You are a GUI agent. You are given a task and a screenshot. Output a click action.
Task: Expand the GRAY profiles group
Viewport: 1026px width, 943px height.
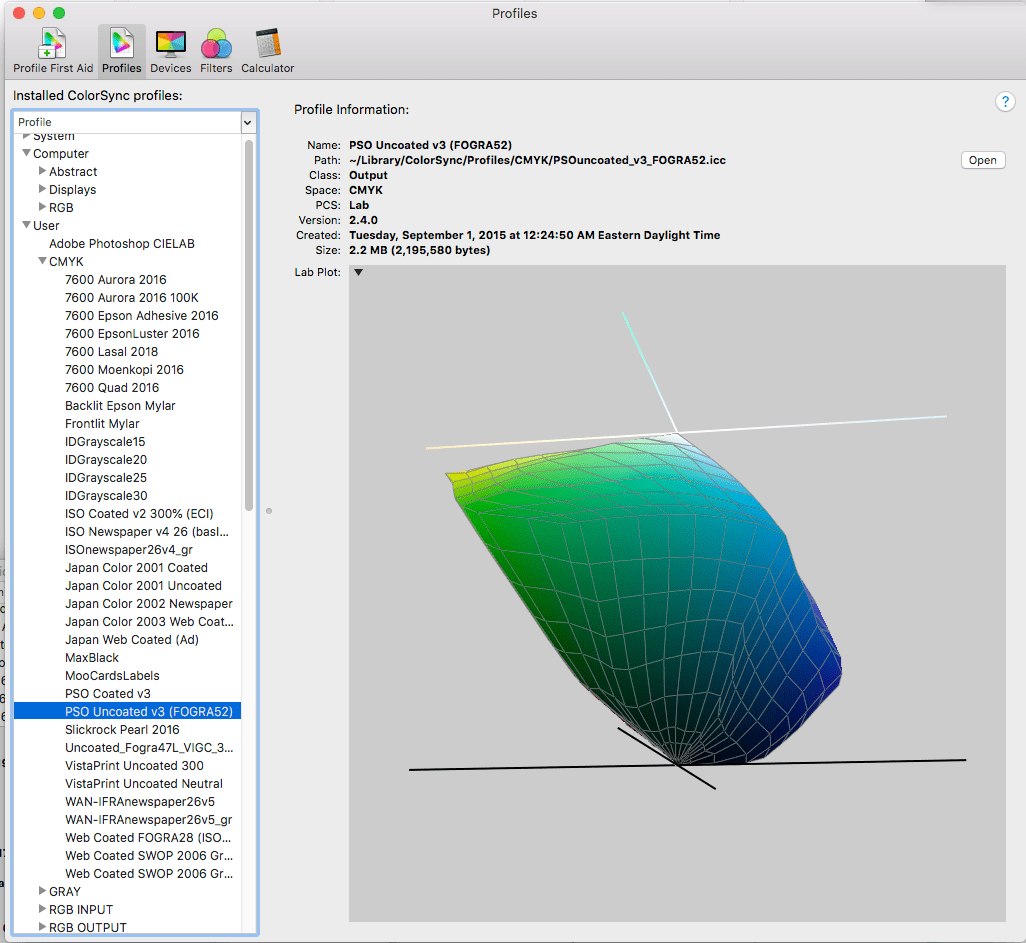tap(41, 891)
